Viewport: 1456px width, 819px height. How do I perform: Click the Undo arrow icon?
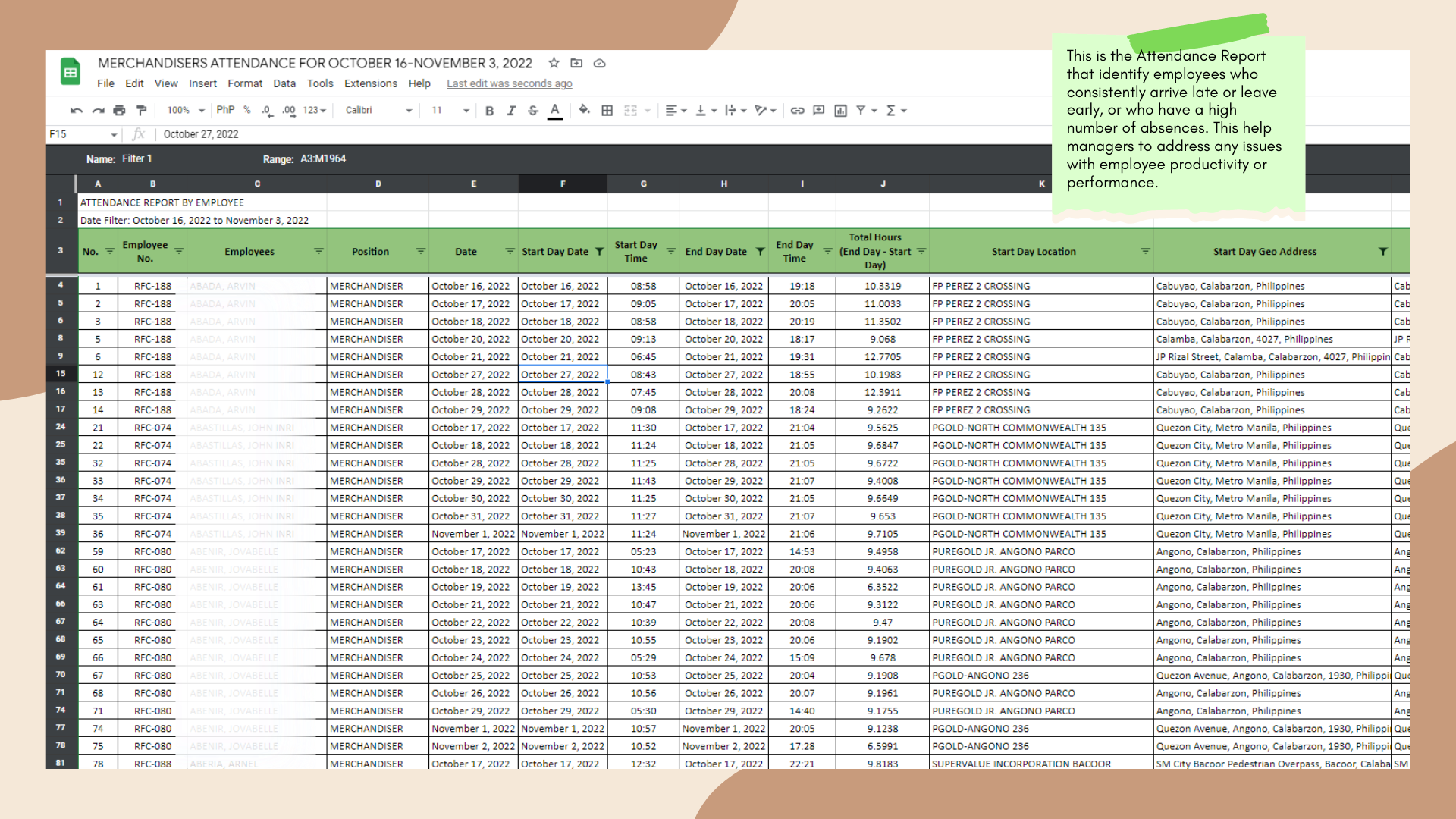coord(77,111)
